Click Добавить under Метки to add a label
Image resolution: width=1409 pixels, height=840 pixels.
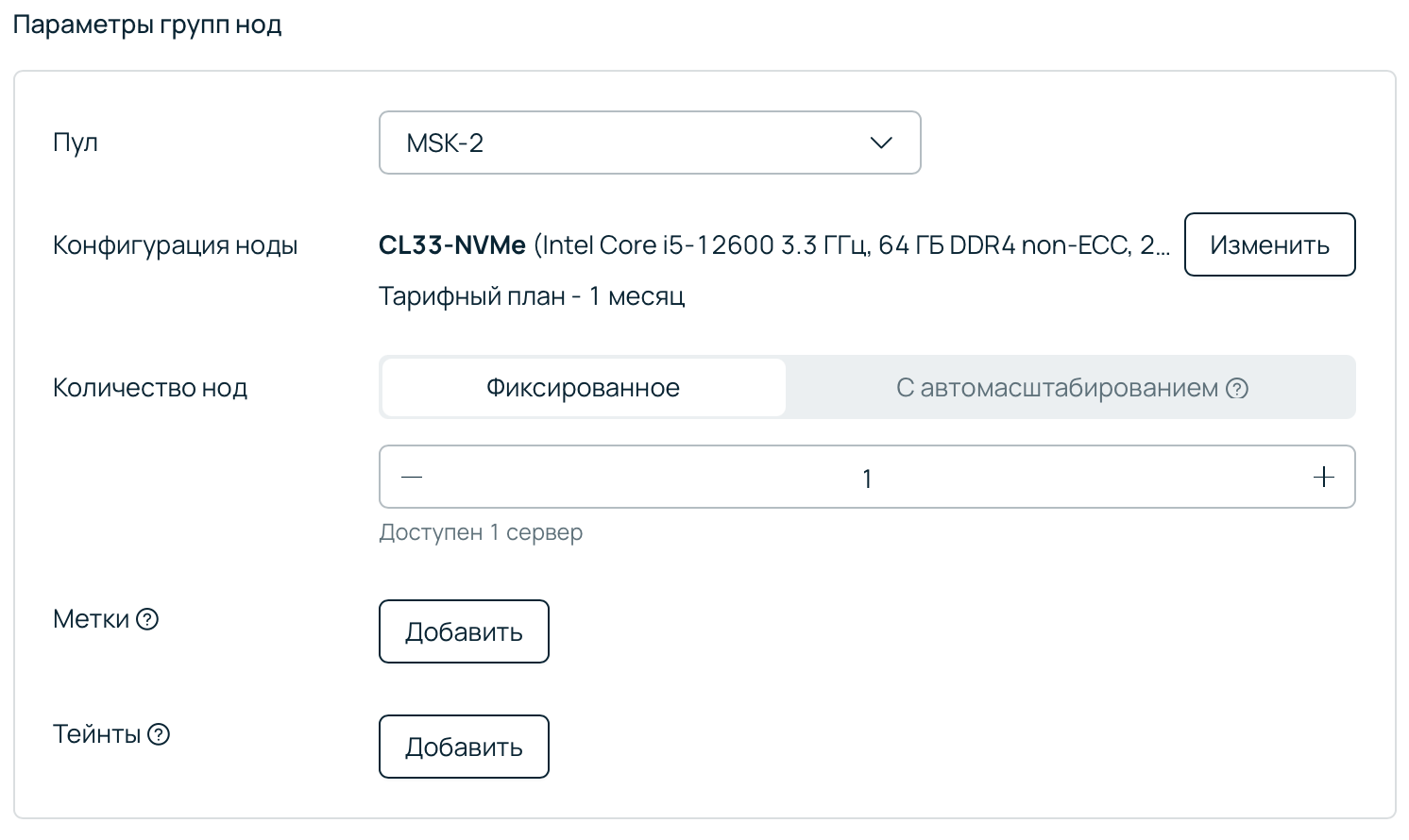point(463,631)
